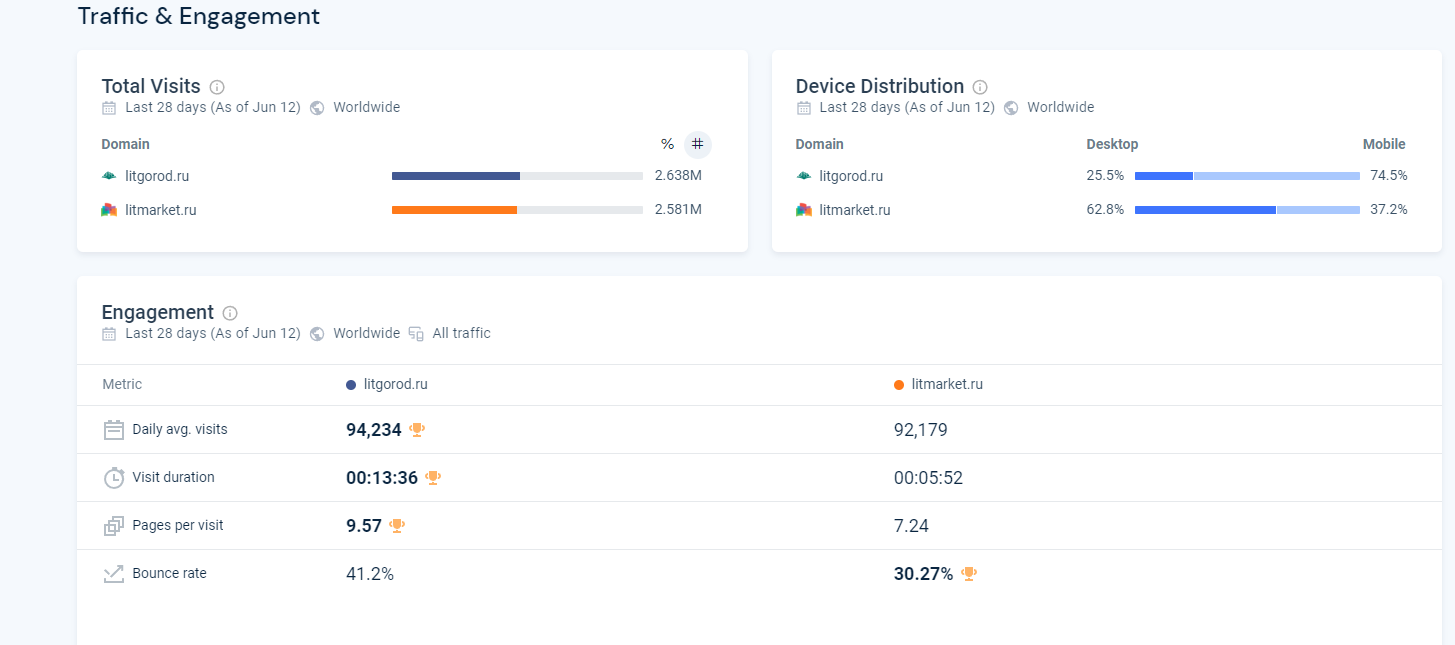Open litmarket.ru in Device Distribution list
The height and width of the screenshot is (645, 1455).
[x=854, y=210]
